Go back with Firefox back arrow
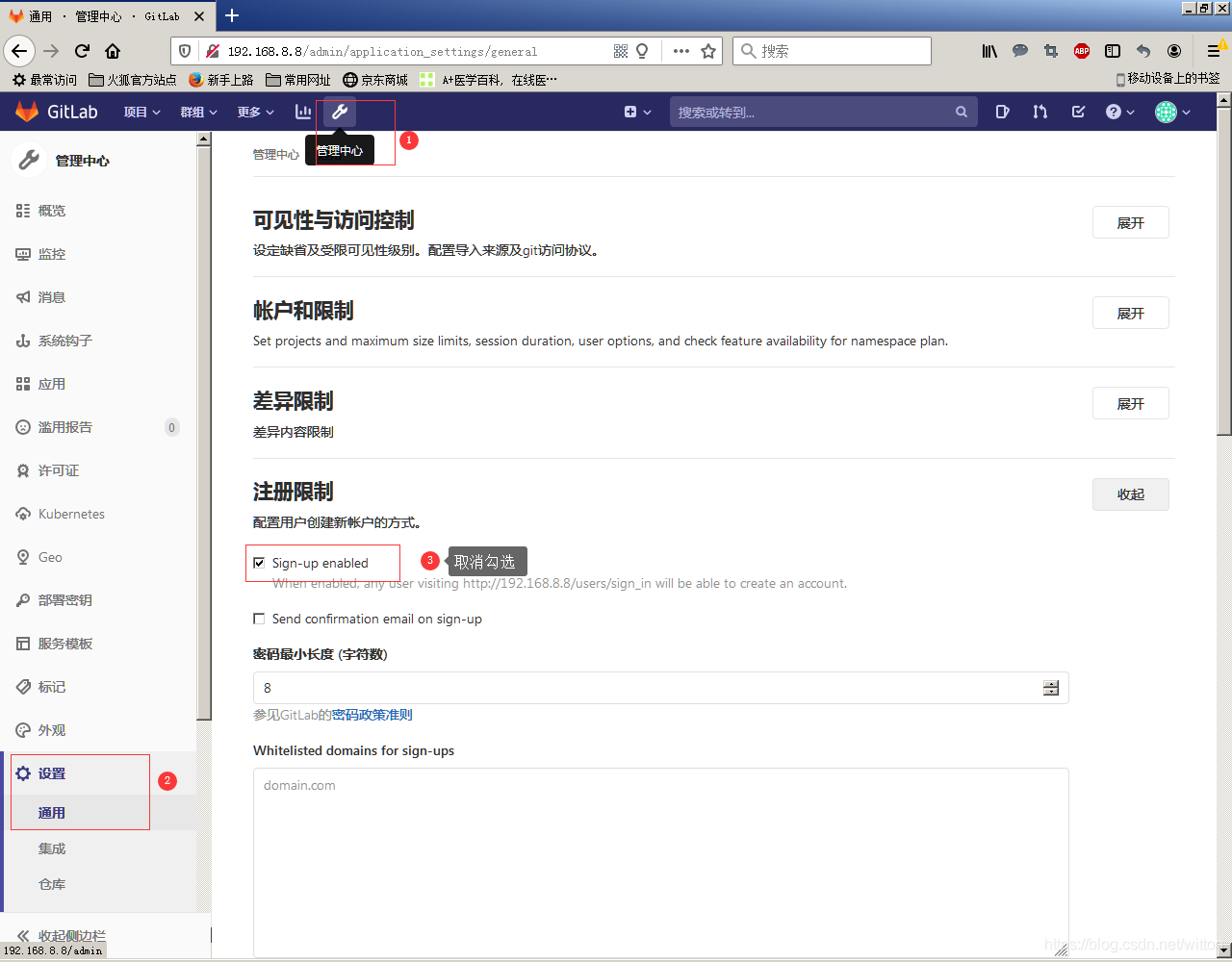Image resolution: width=1232 pixels, height=962 pixels. 20,51
